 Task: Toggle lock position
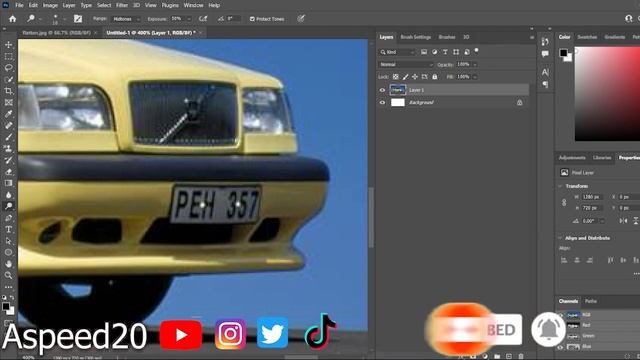click(415, 77)
